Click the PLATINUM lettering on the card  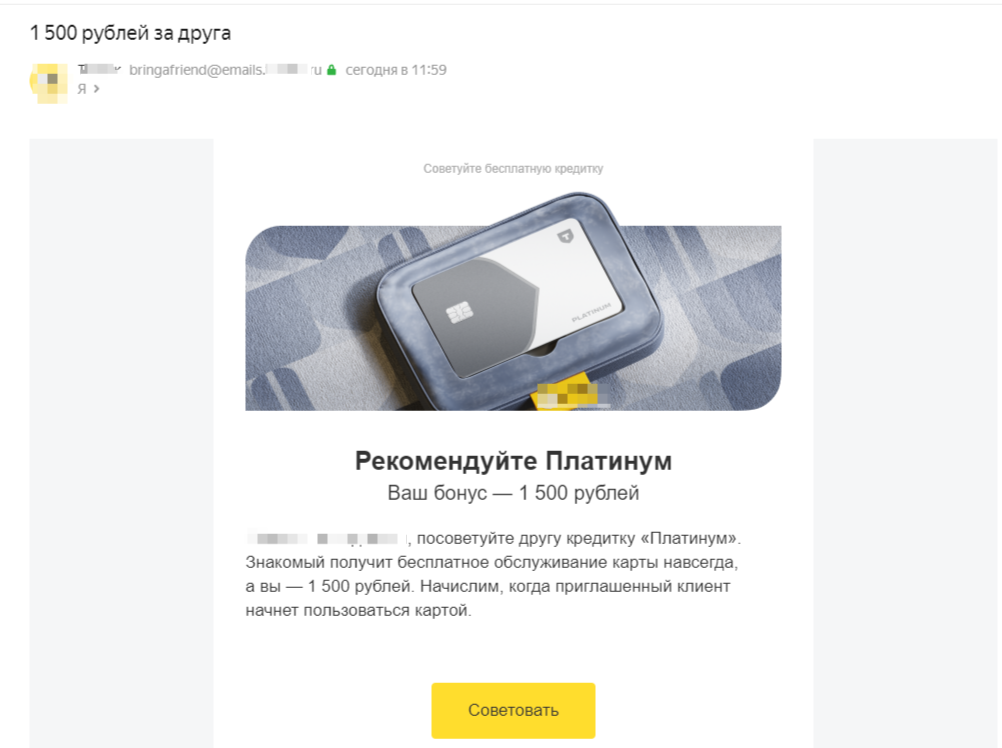(x=591, y=312)
